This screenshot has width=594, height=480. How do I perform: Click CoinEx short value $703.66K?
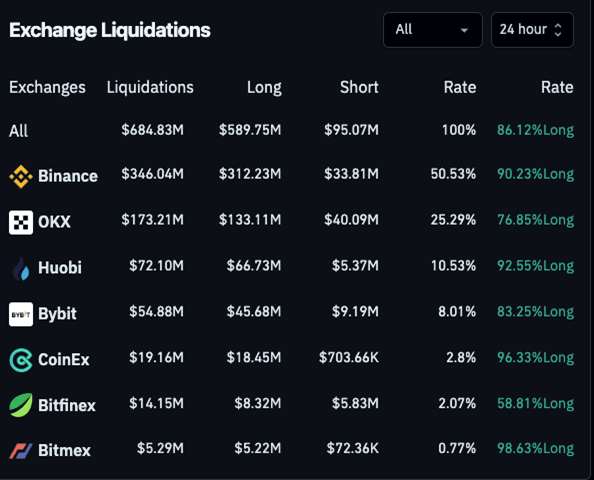click(349, 357)
